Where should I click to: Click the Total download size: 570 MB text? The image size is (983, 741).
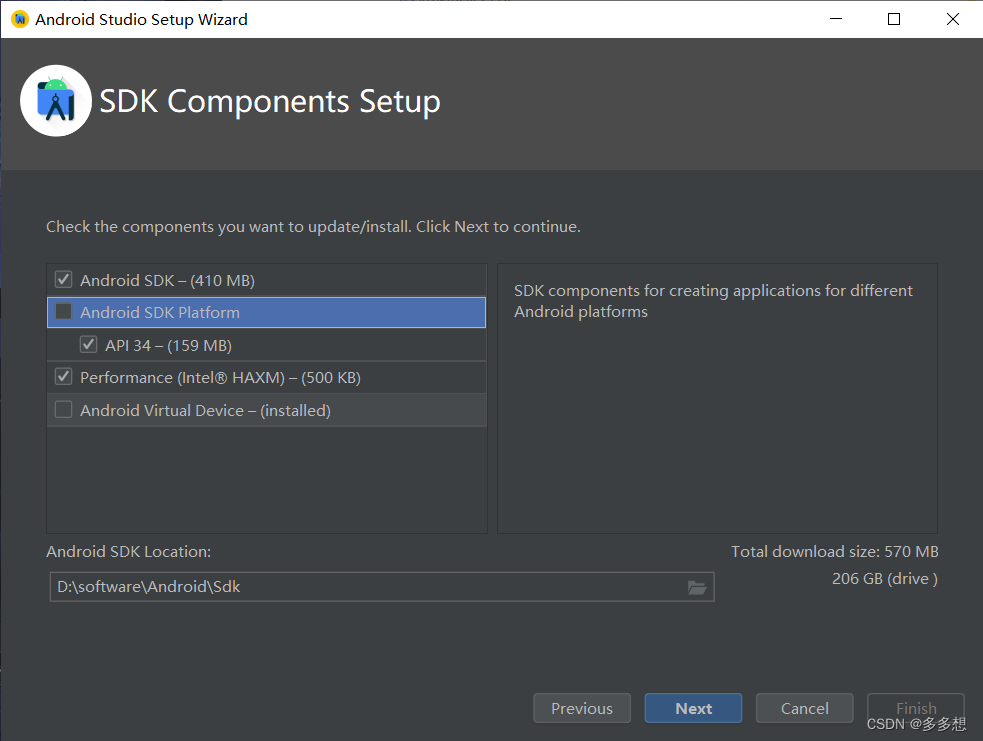click(834, 552)
